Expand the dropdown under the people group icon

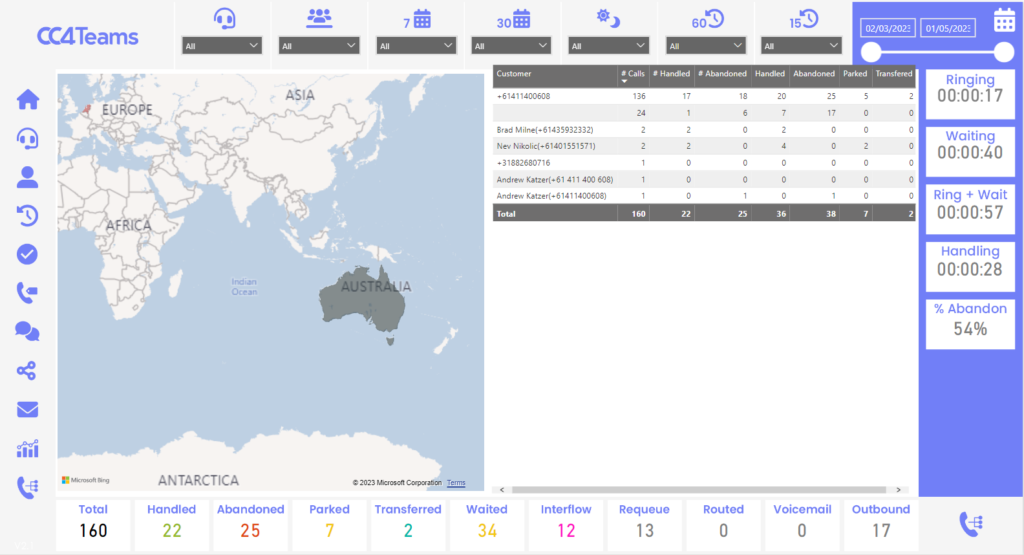(x=319, y=46)
